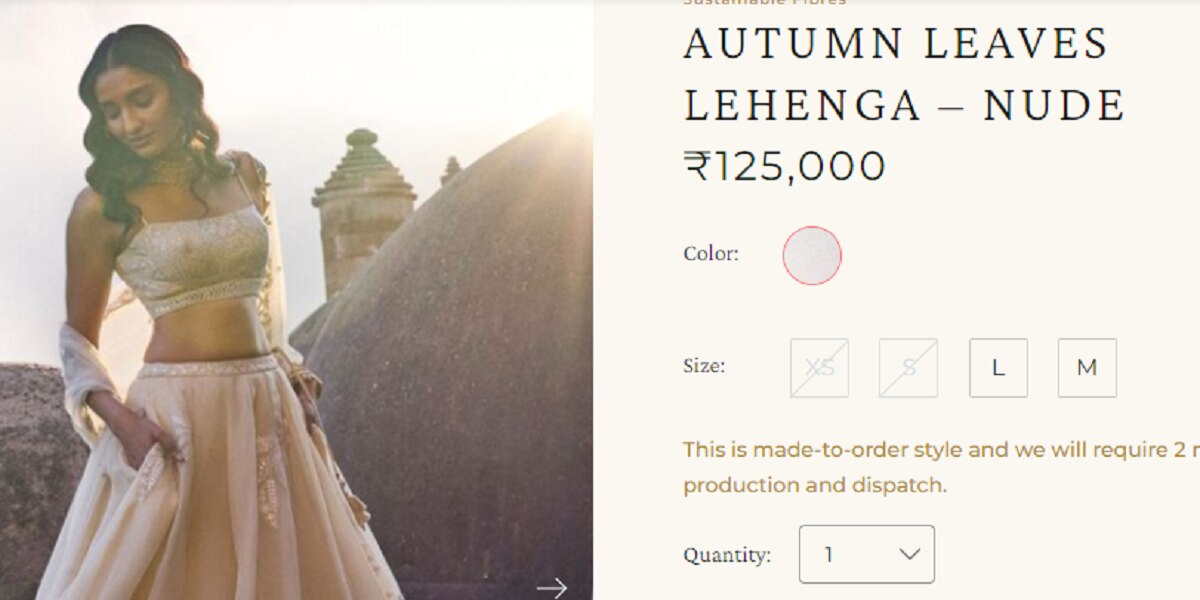The width and height of the screenshot is (1200, 600).
Task: Choose the crossed-out S size
Action: pyautogui.click(x=909, y=368)
